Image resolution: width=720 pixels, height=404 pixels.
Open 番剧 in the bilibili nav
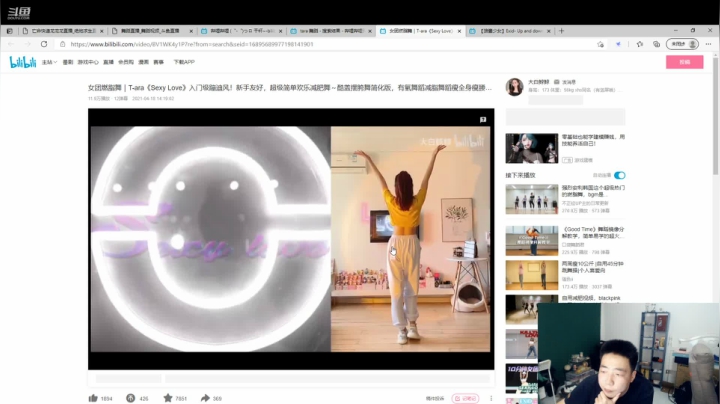(x=68, y=62)
